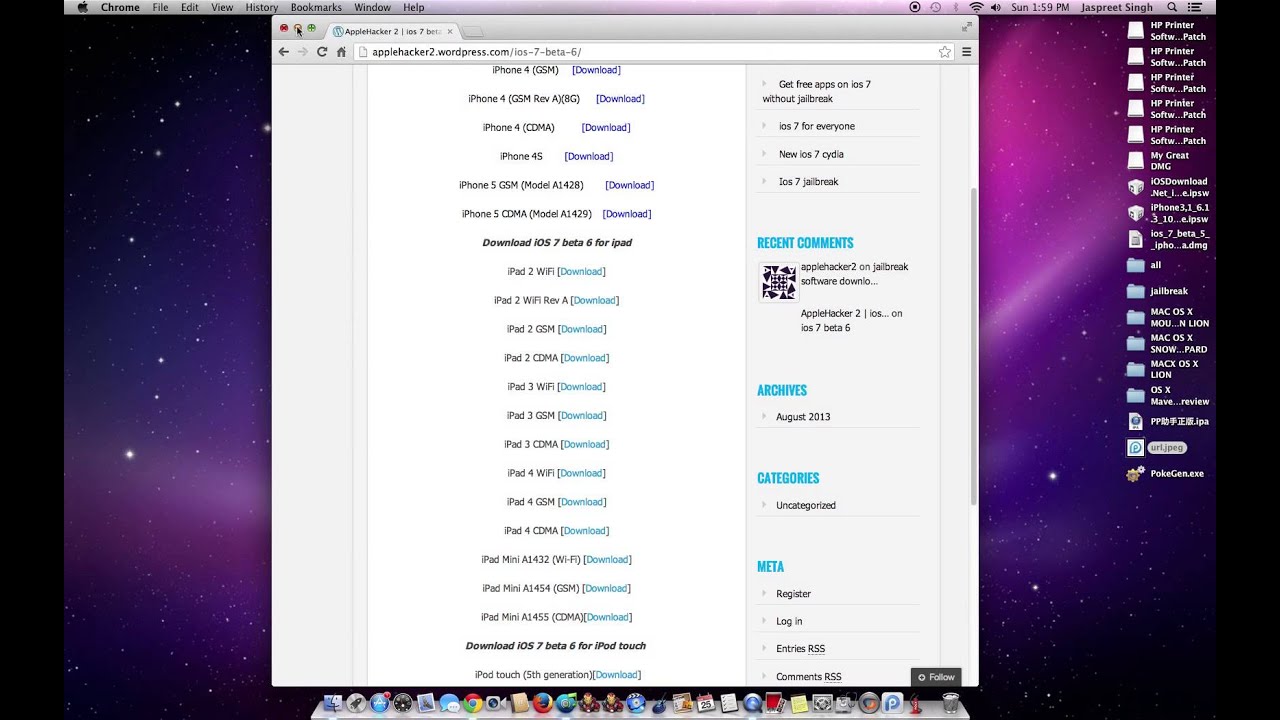Click Download for iPad 3 WiFi
1280x720 pixels.
[x=581, y=387]
